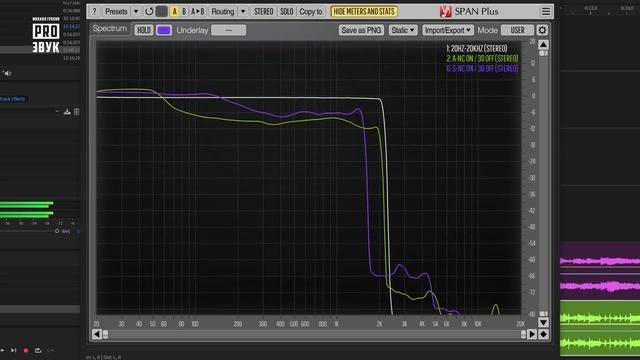This screenshot has height=360, width=640.
Task: Toggle the spectrum HOLD button
Action: pyautogui.click(x=143, y=30)
